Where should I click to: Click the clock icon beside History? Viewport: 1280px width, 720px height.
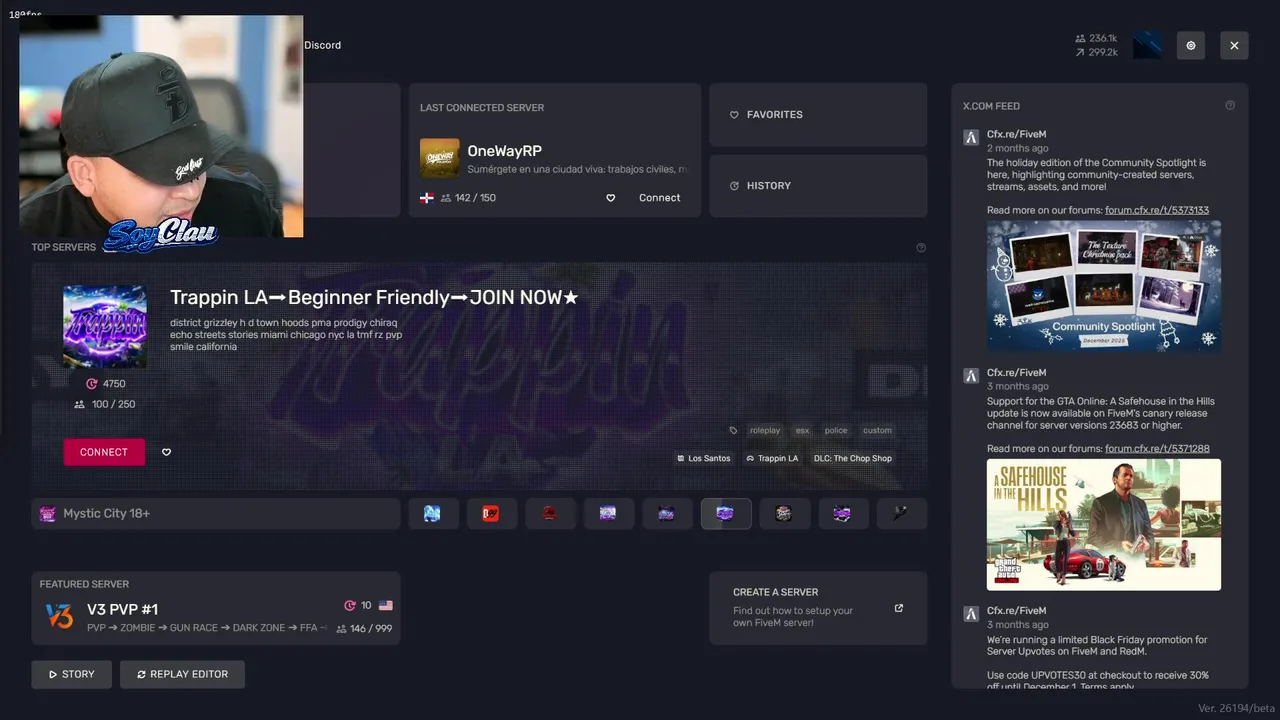734,186
